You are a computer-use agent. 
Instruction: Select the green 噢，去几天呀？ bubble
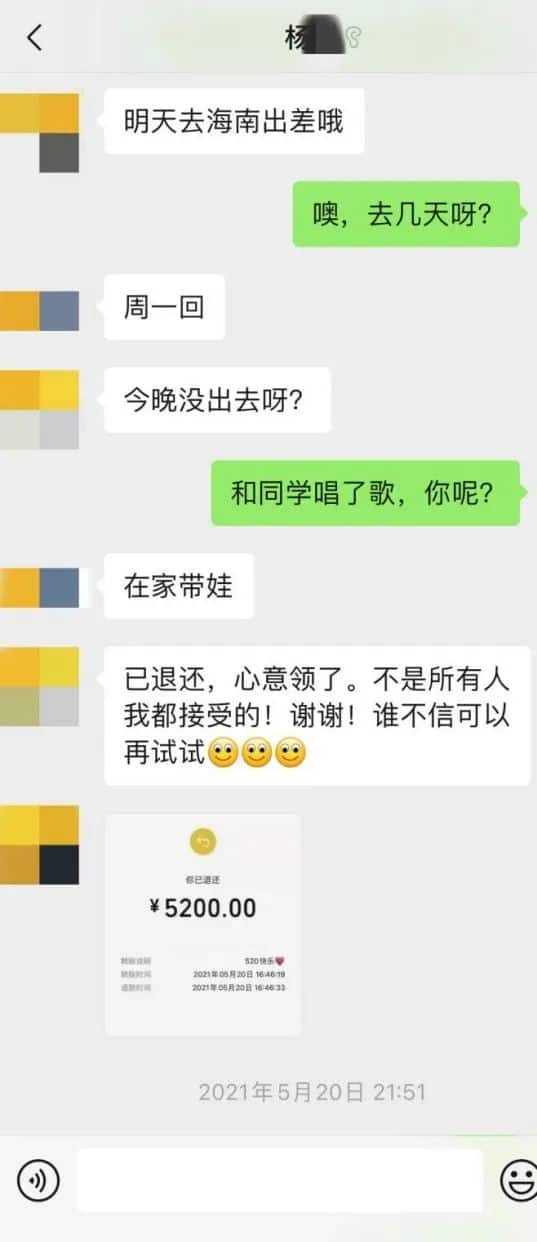pos(406,214)
